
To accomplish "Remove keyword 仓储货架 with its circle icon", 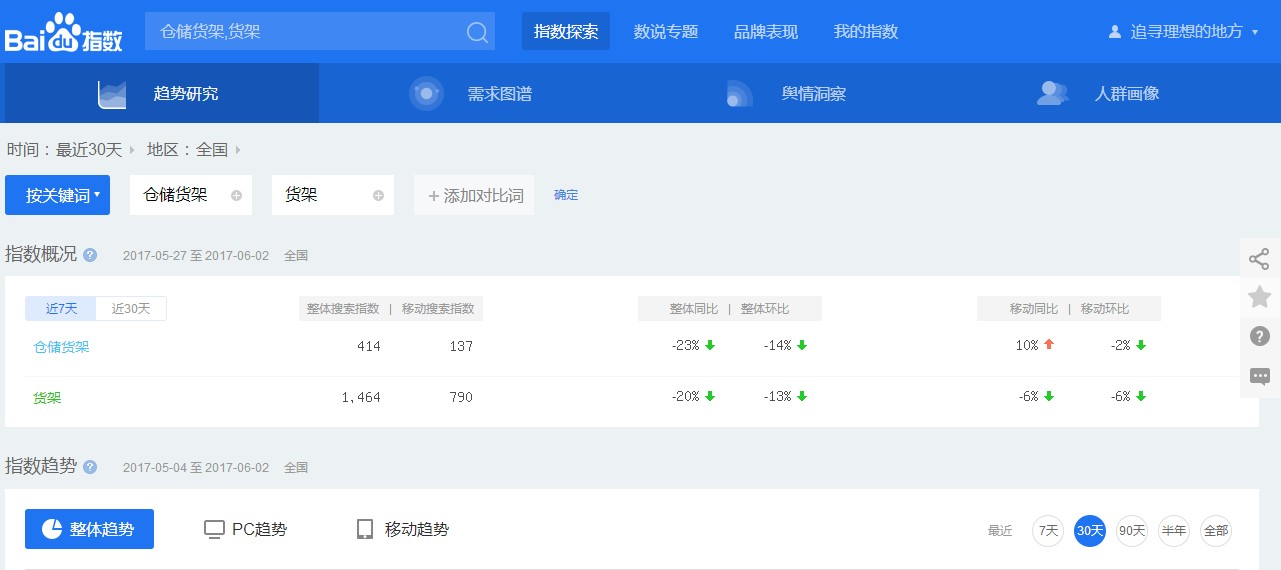I will coord(236,196).
